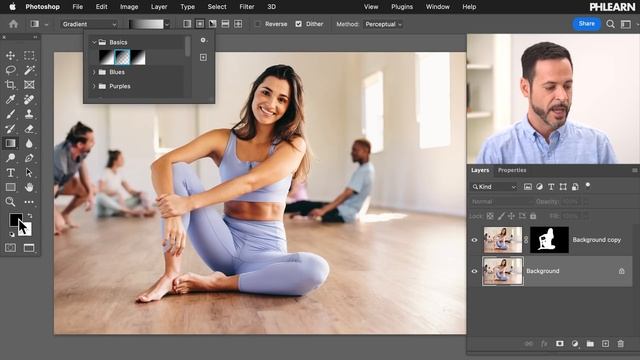640x360 pixels.
Task: Select the Path Selection tool
Action: [x=29, y=173]
